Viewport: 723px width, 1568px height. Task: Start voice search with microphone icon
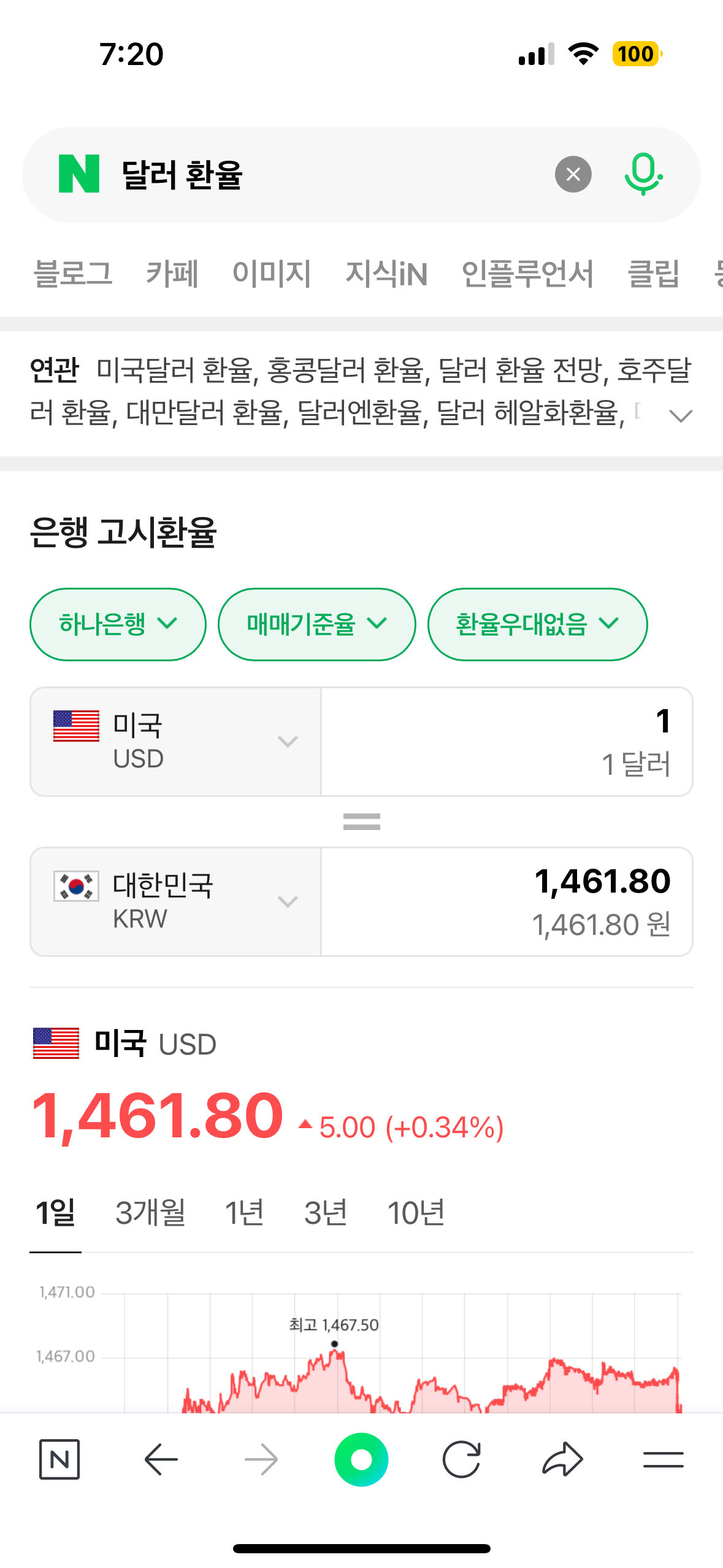643,174
